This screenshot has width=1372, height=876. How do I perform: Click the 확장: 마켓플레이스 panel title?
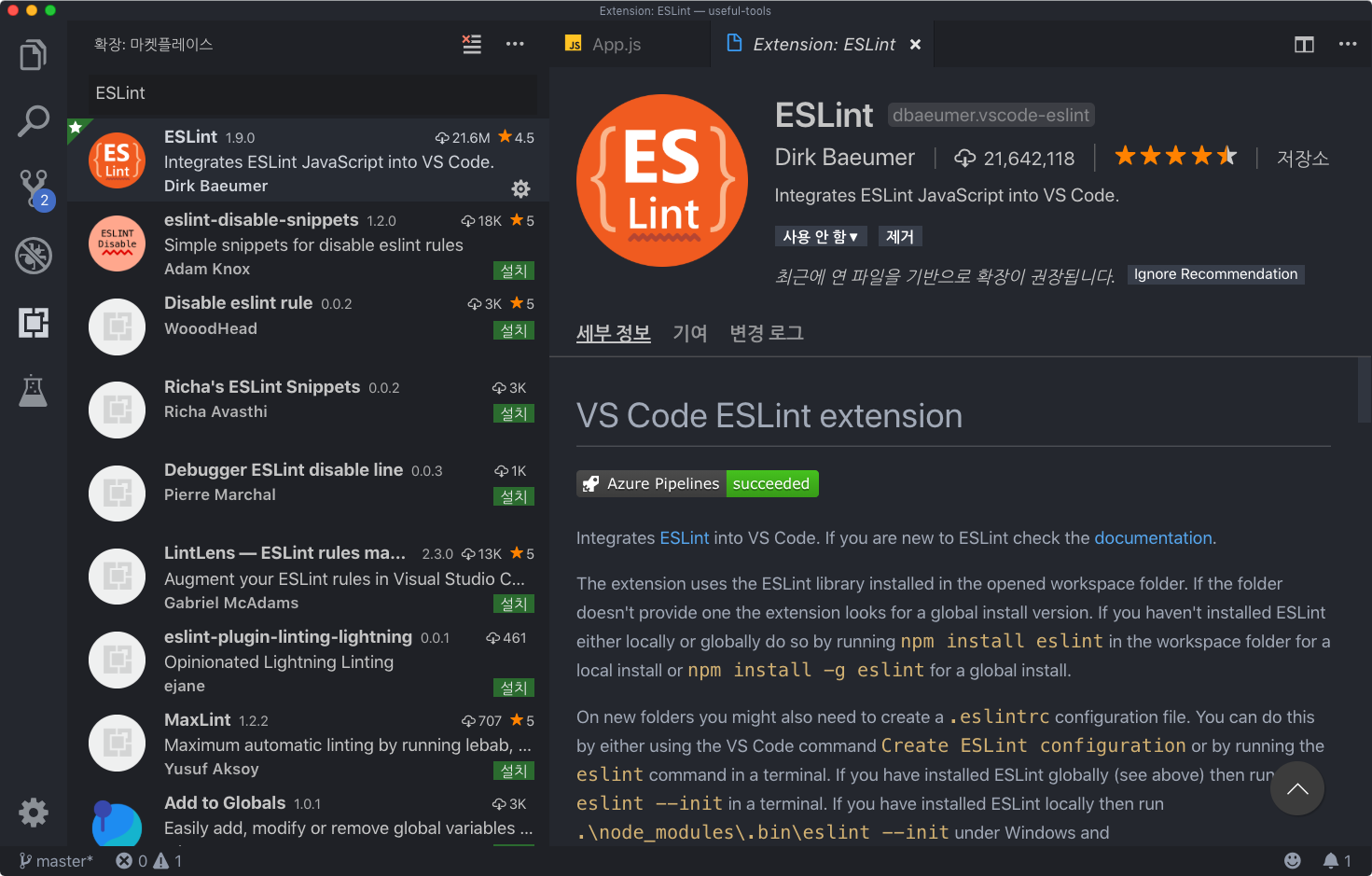coord(154,44)
